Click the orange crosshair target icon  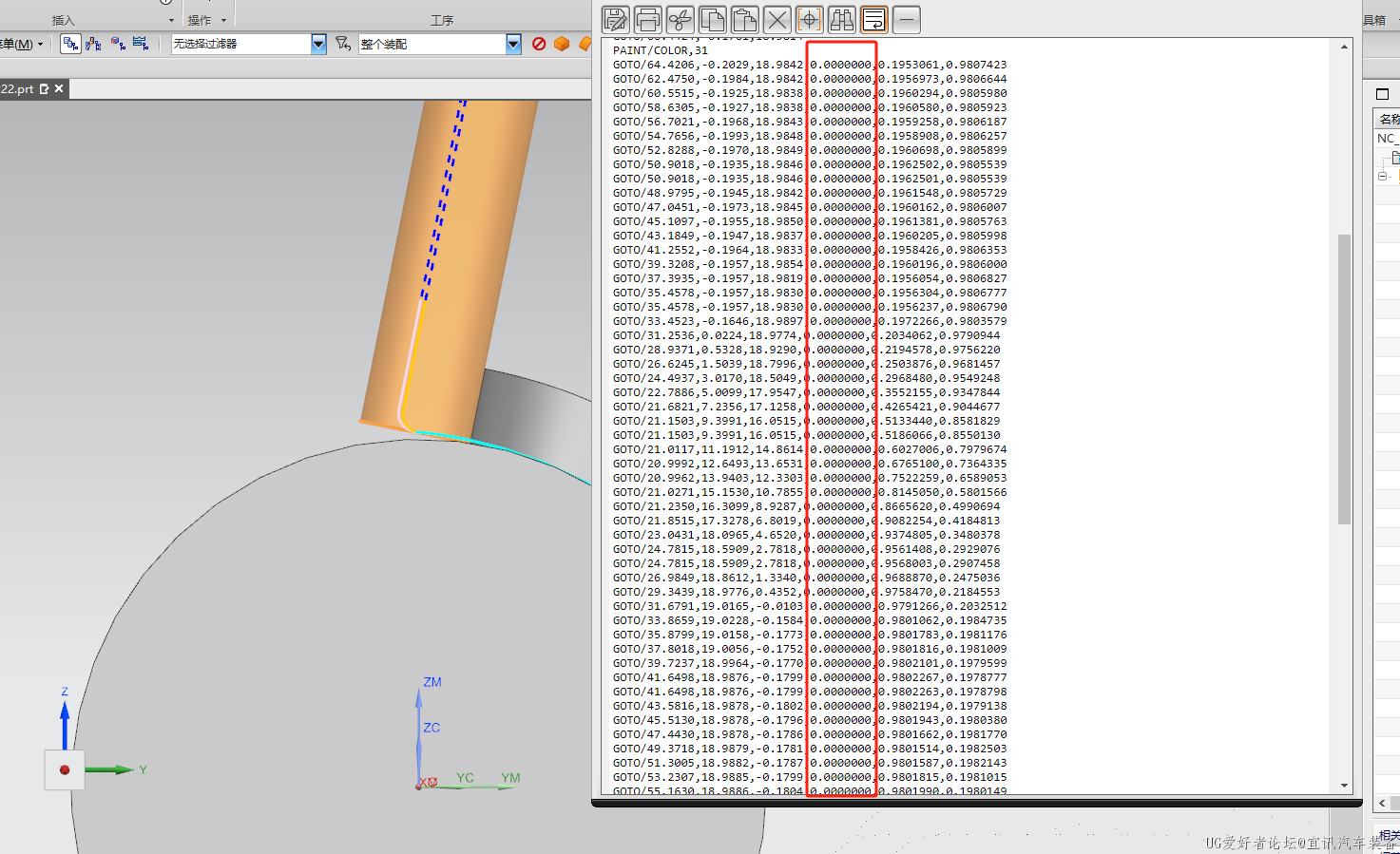tap(810, 19)
